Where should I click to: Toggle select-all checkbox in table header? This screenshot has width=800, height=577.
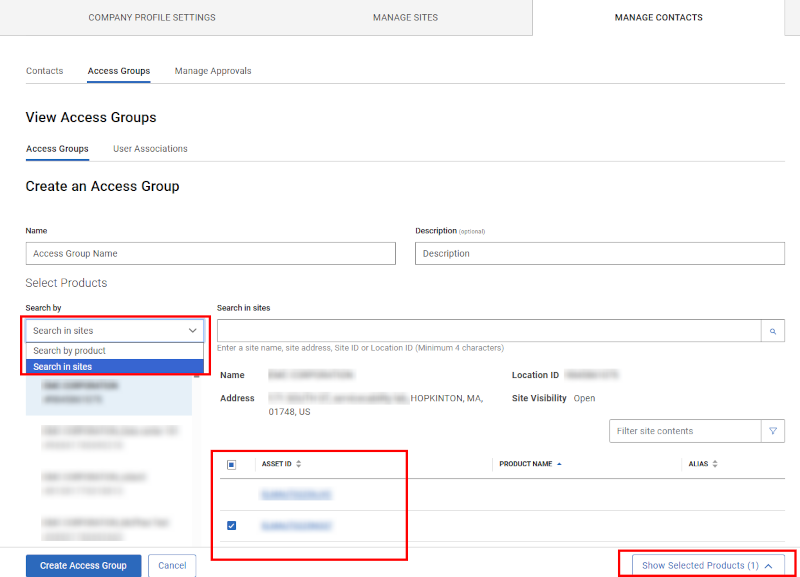232,464
